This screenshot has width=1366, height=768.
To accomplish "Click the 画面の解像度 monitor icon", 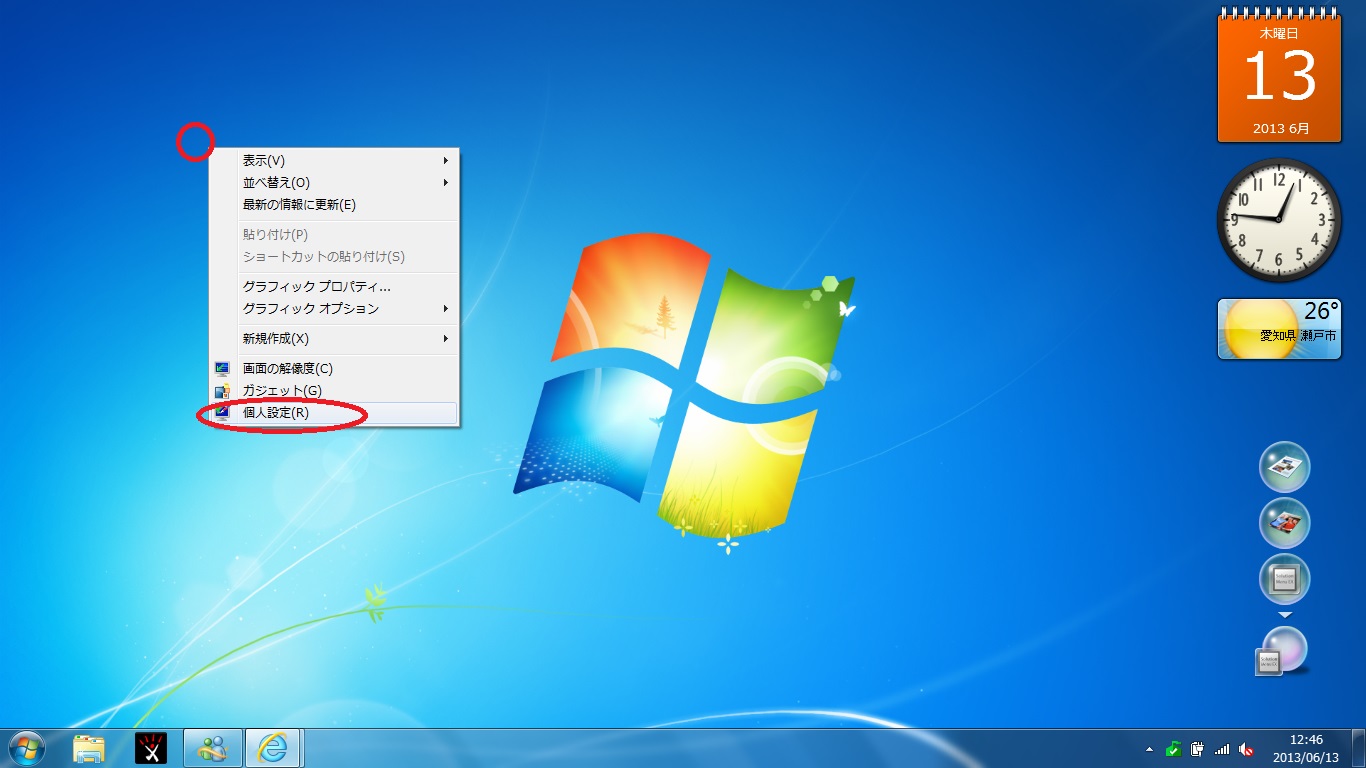I will 222,368.
